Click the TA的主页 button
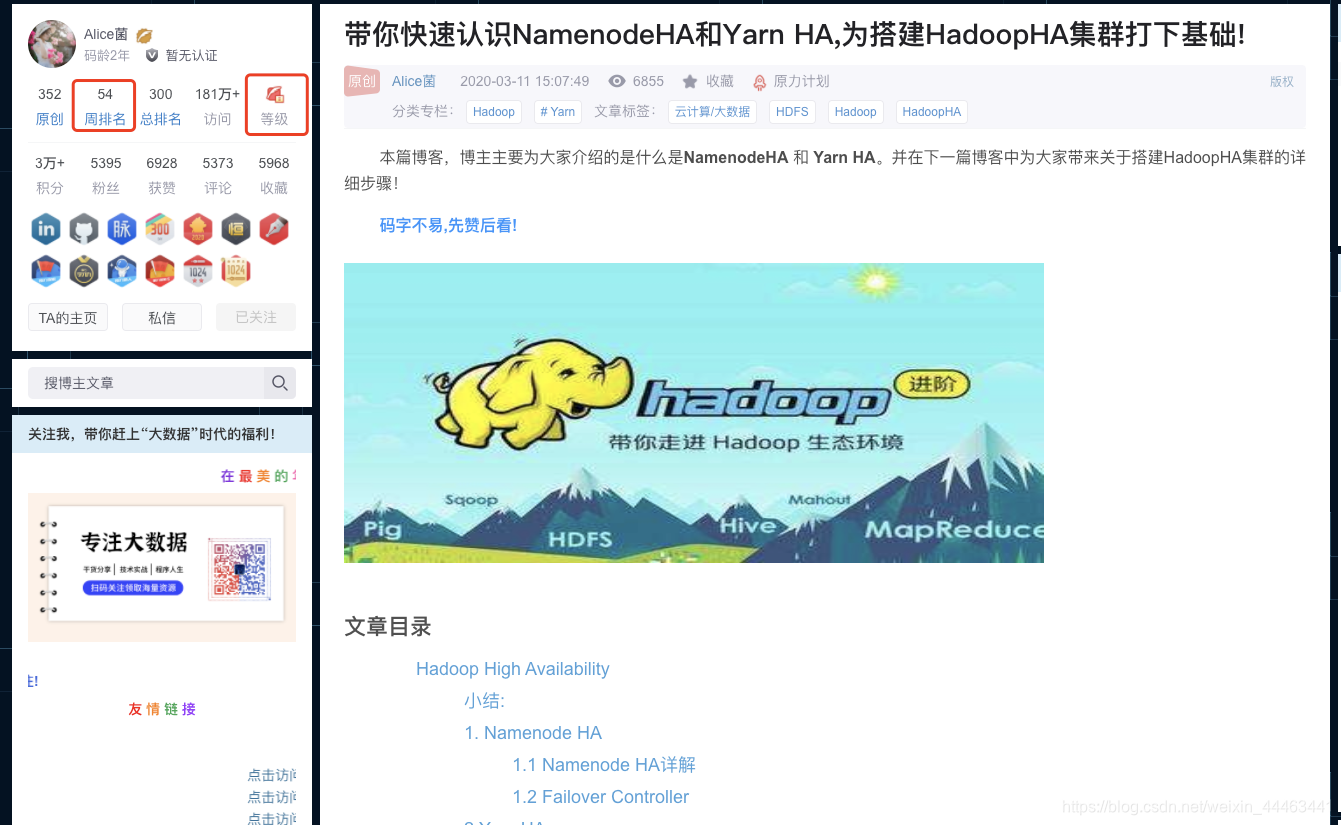 (x=68, y=317)
